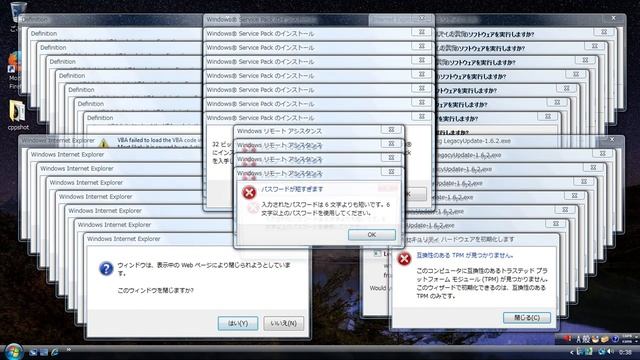Click the red error icon beside パスワードが短すぎます
Screen dimensions: 640x360
click(249, 192)
